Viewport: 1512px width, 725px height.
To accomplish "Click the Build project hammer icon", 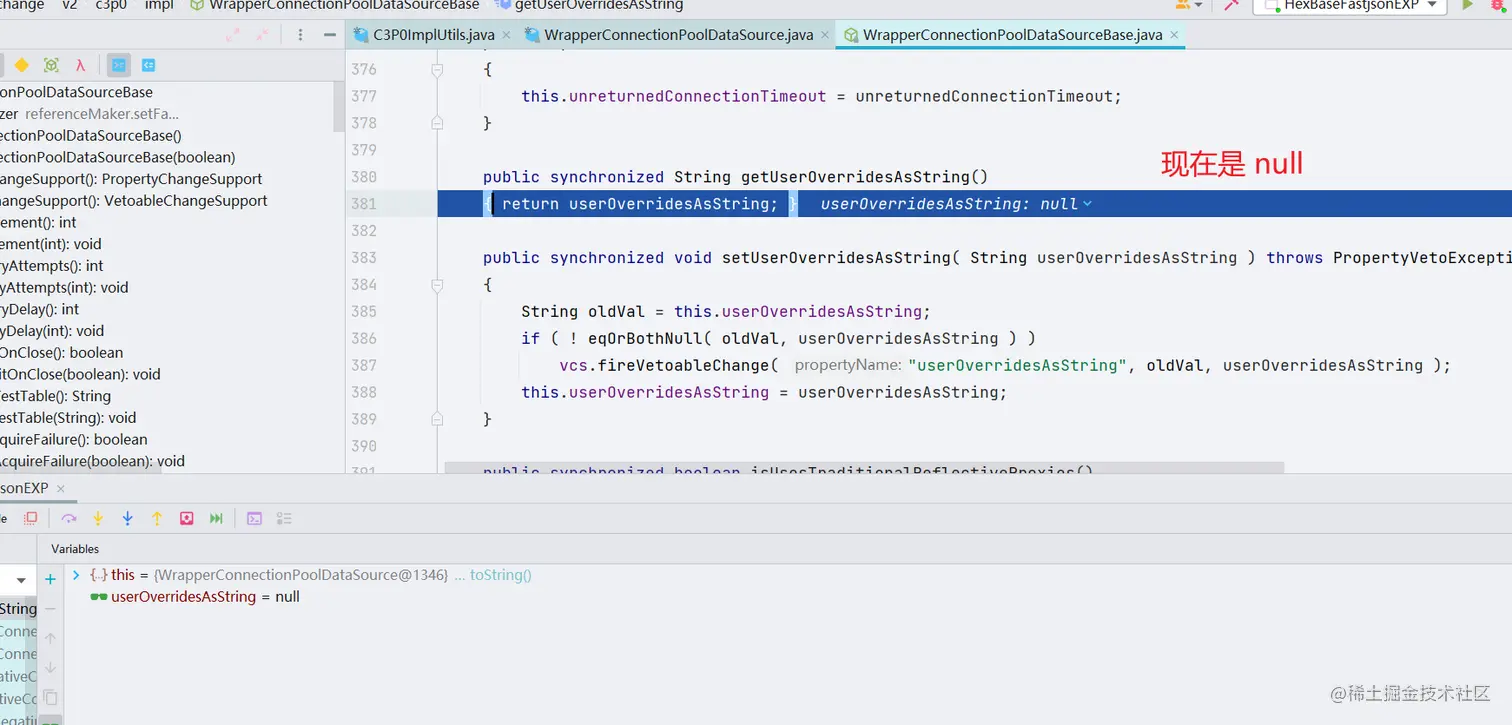I will [x=1231, y=5].
